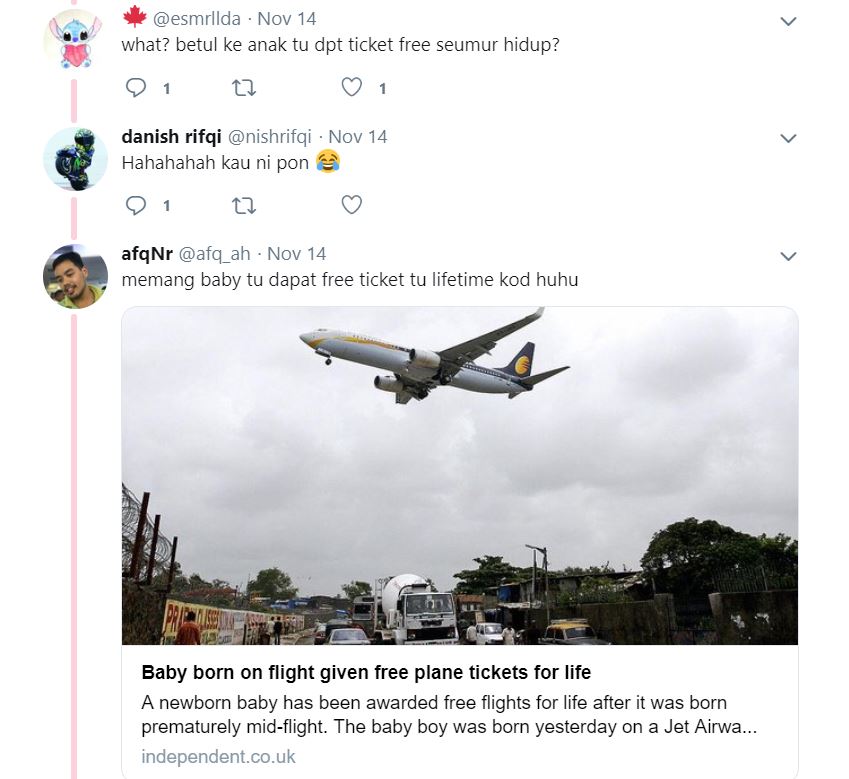Screen dimensions: 849x779
Task: Visit independent.co.uk source link
Action: click(218, 756)
